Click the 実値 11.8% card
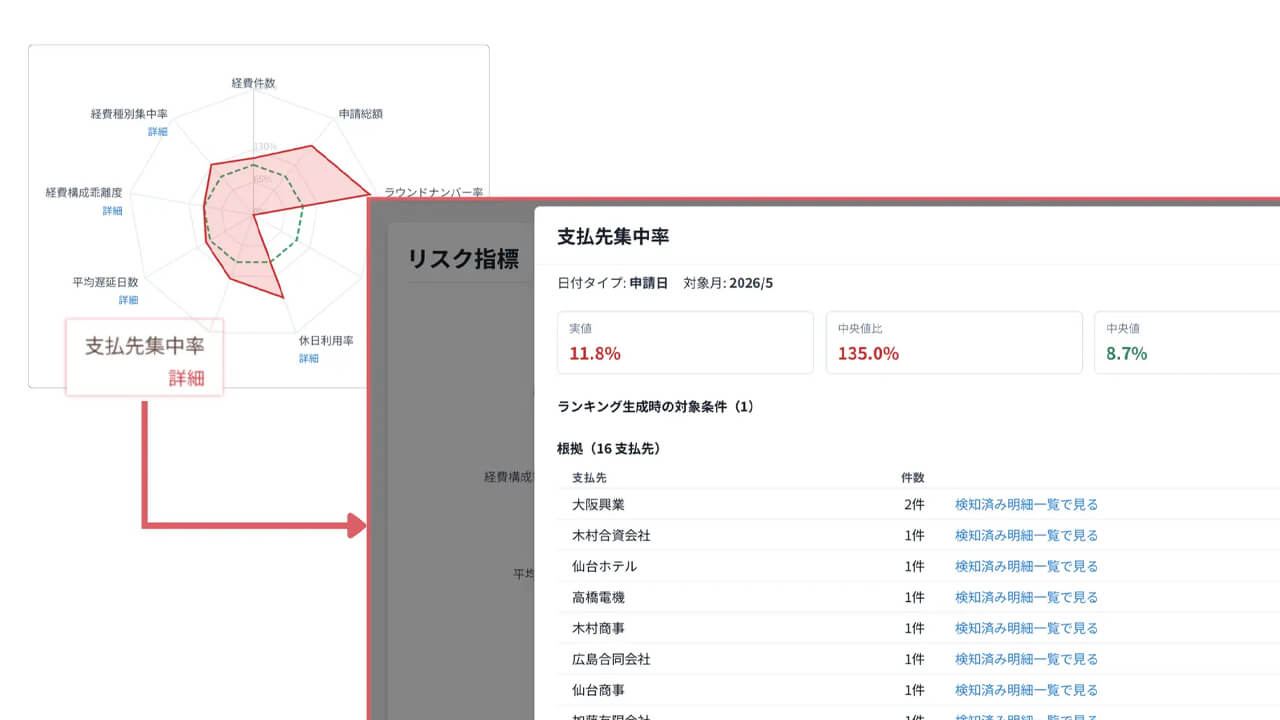Image resolution: width=1280 pixels, height=720 pixels. [x=685, y=342]
